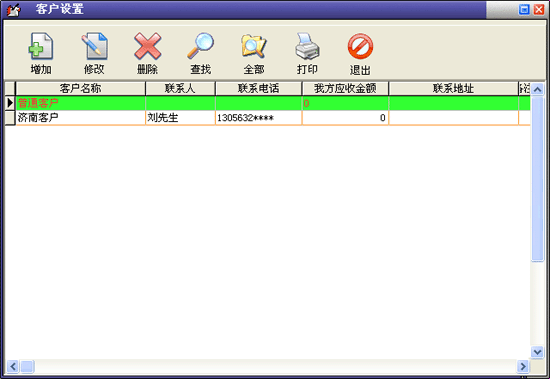The width and height of the screenshot is (550, 379).
Task: Click the vertical scrollbar up arrow
Action: [x=537, y=89]
